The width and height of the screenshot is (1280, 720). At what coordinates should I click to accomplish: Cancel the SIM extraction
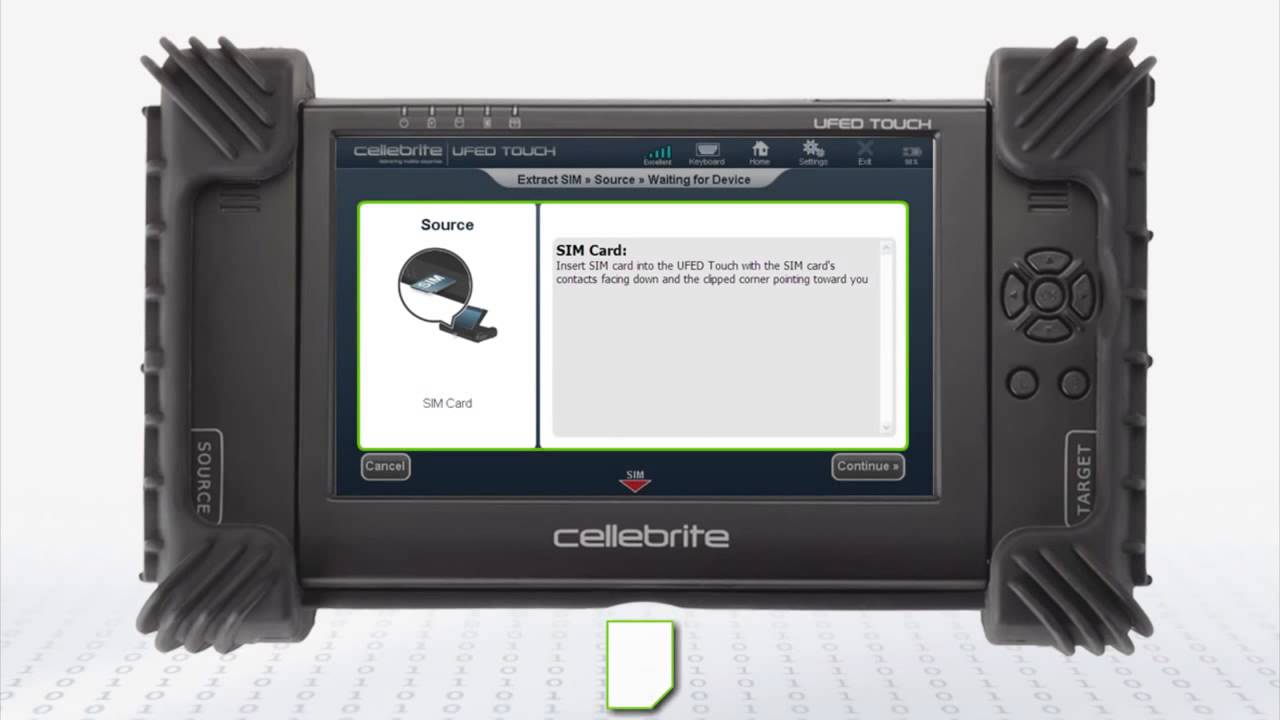click(x=385, y=466)
